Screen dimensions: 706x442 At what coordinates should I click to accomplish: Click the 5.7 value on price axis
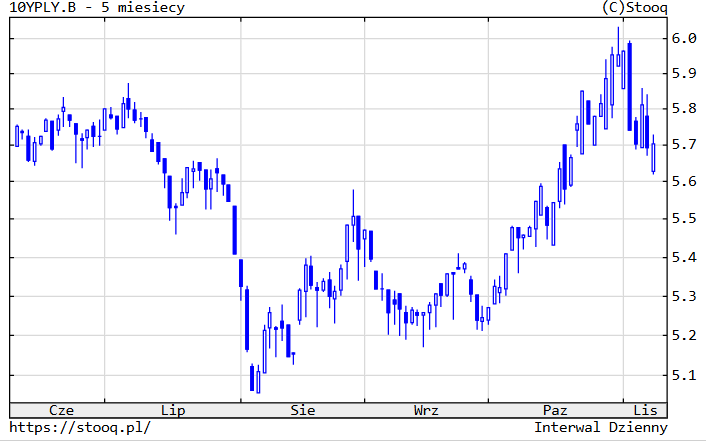(684, 145)
